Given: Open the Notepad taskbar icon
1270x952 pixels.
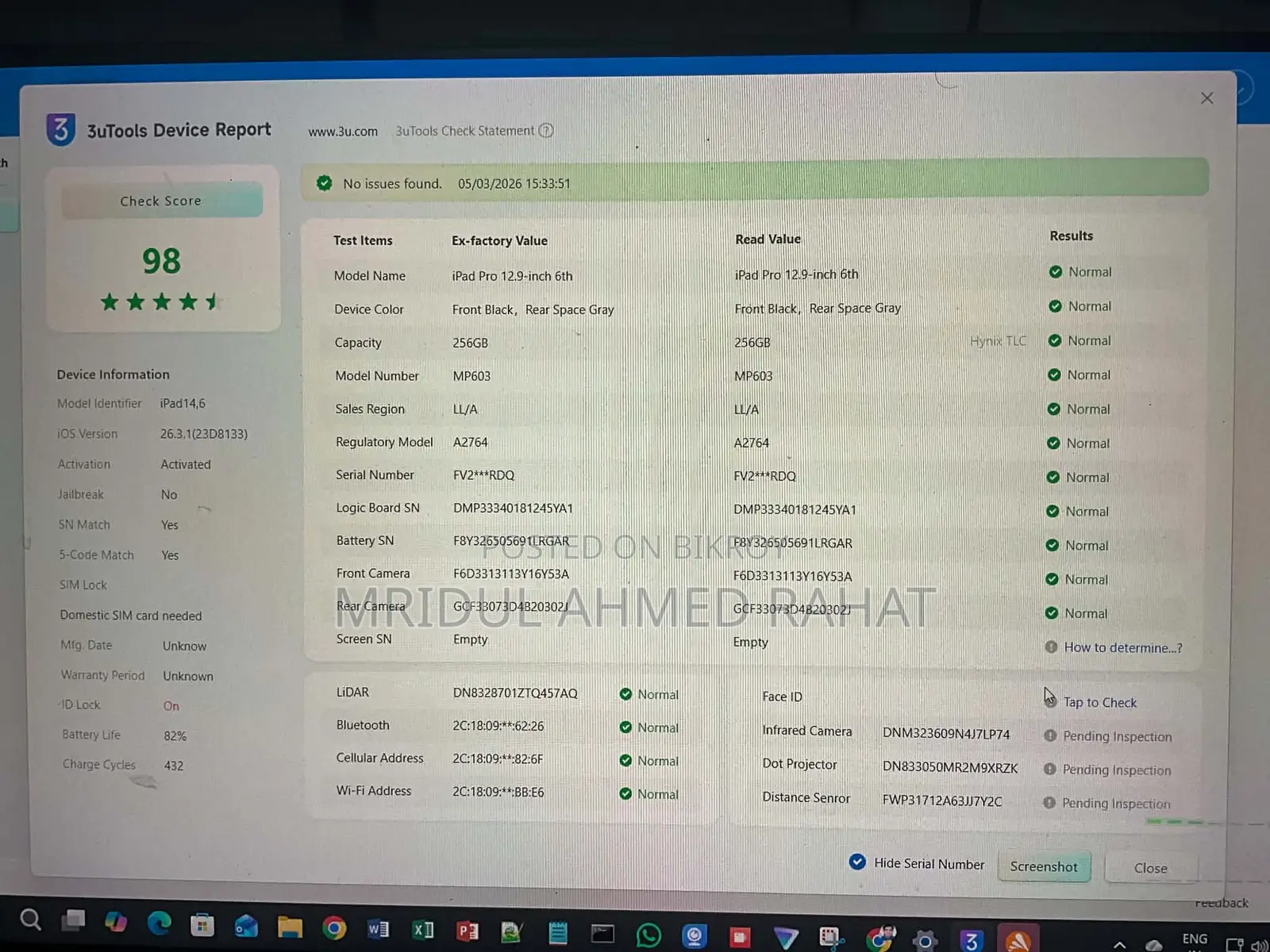Looking at the screenshot, I should coord(558,932).
